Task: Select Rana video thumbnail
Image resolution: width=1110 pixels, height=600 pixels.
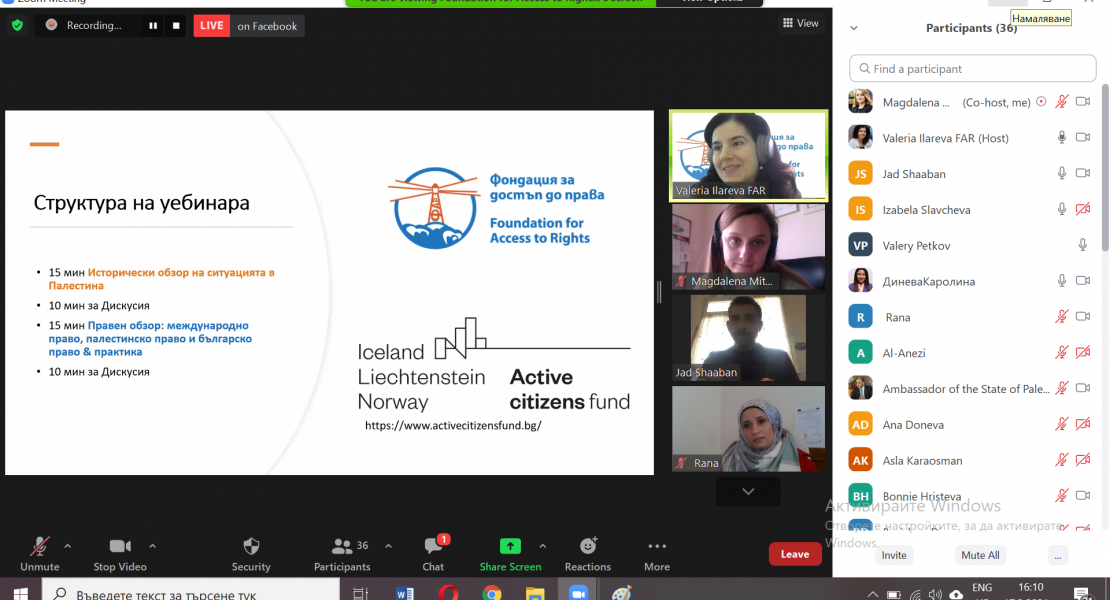Action: coord(748,429)
